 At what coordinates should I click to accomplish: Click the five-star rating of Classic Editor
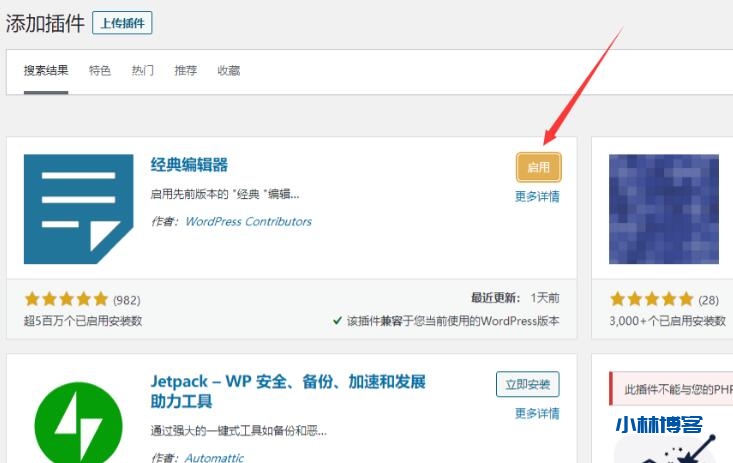pos(66,299)
